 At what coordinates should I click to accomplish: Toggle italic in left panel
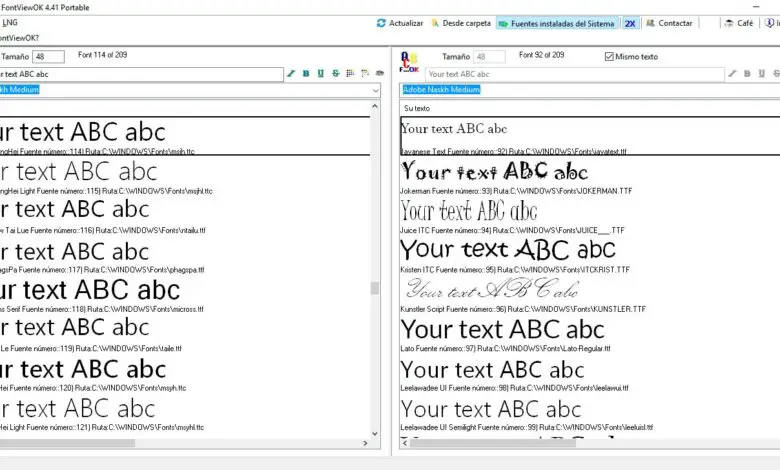click(291, 73)
